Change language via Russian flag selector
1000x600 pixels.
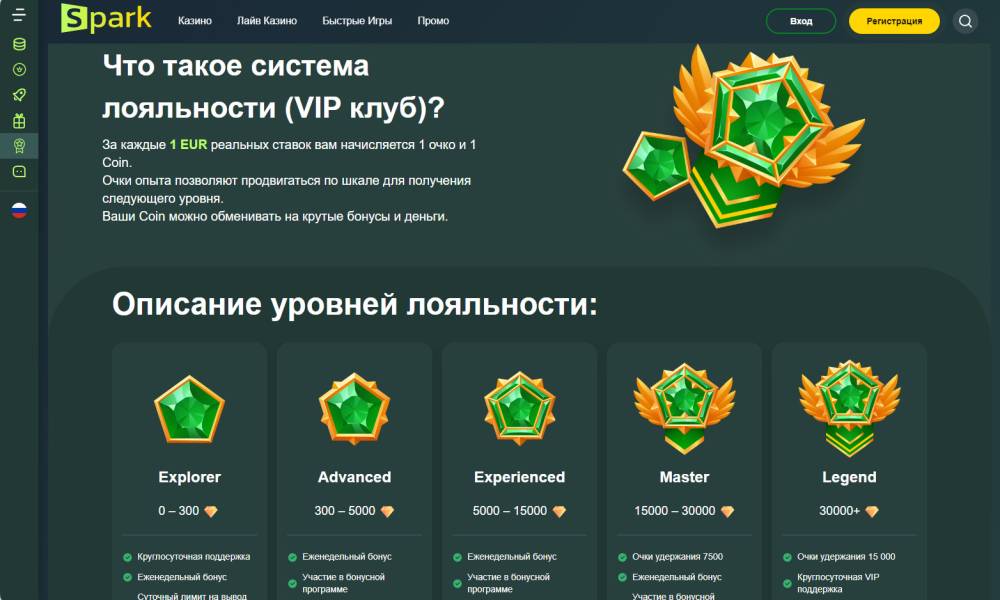[19, 211]
